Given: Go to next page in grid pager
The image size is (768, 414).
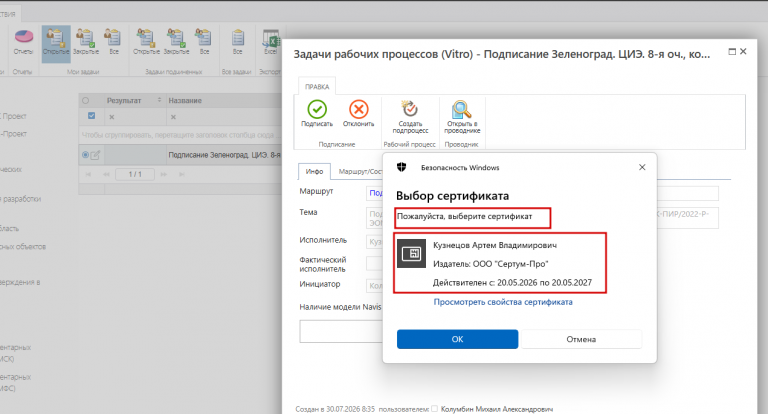Looking at the screenshot, I should coord(164,174).
